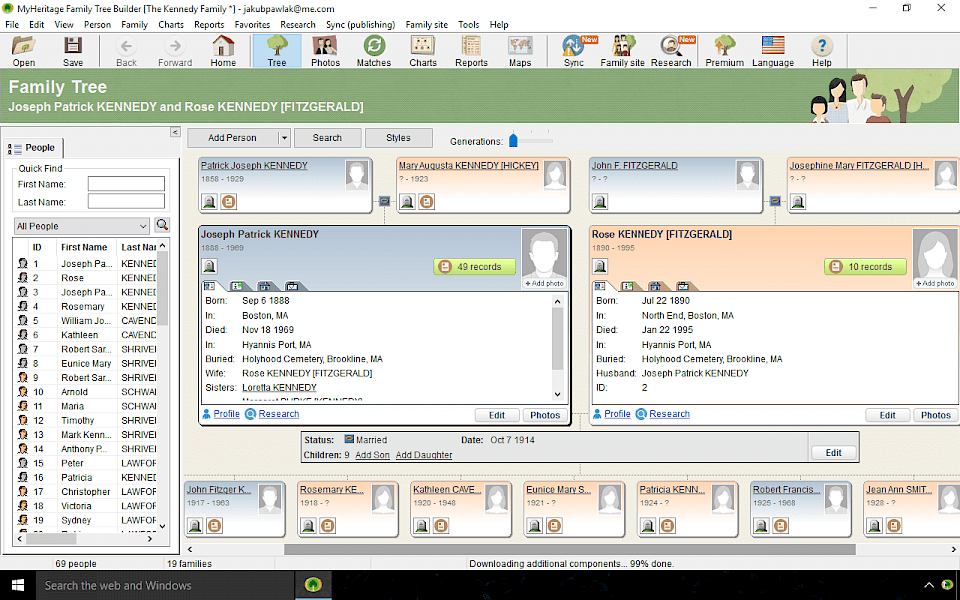The height and width of the screenshot is (600, 960).
Task: Click the Loretta KENNEDY sister link
Action: tap(279, 388)
